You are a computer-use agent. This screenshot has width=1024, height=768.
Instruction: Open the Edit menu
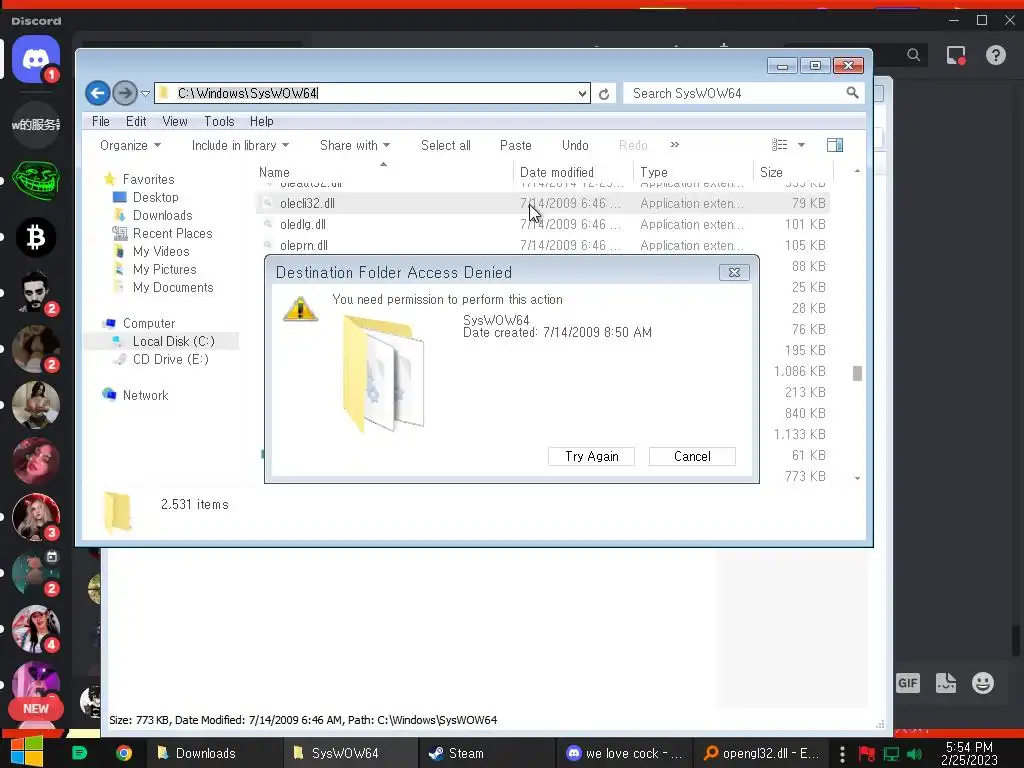tap(136, 121)
